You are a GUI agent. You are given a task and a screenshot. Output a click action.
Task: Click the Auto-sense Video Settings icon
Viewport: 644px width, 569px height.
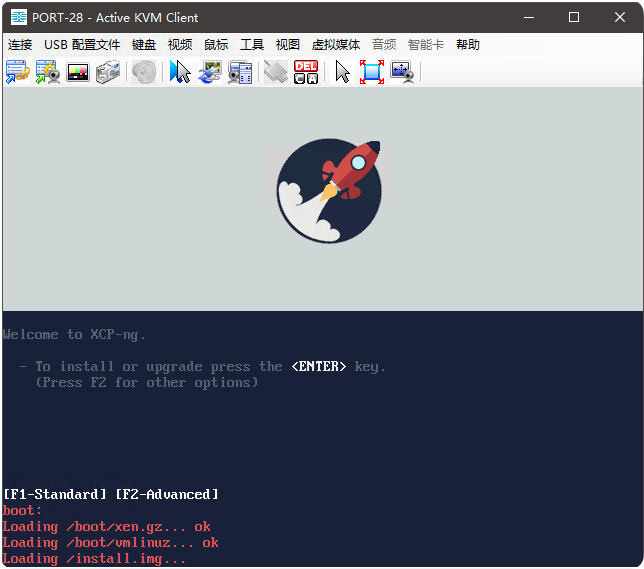pos(240,72)
